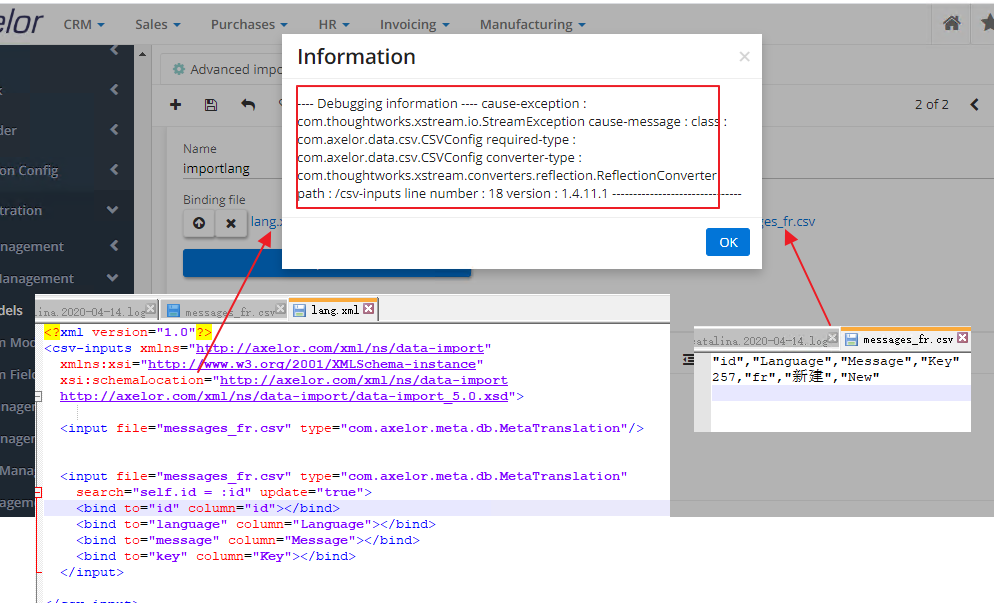
Task: Click the '2 of 2' record counter
Action: [931, 105]
